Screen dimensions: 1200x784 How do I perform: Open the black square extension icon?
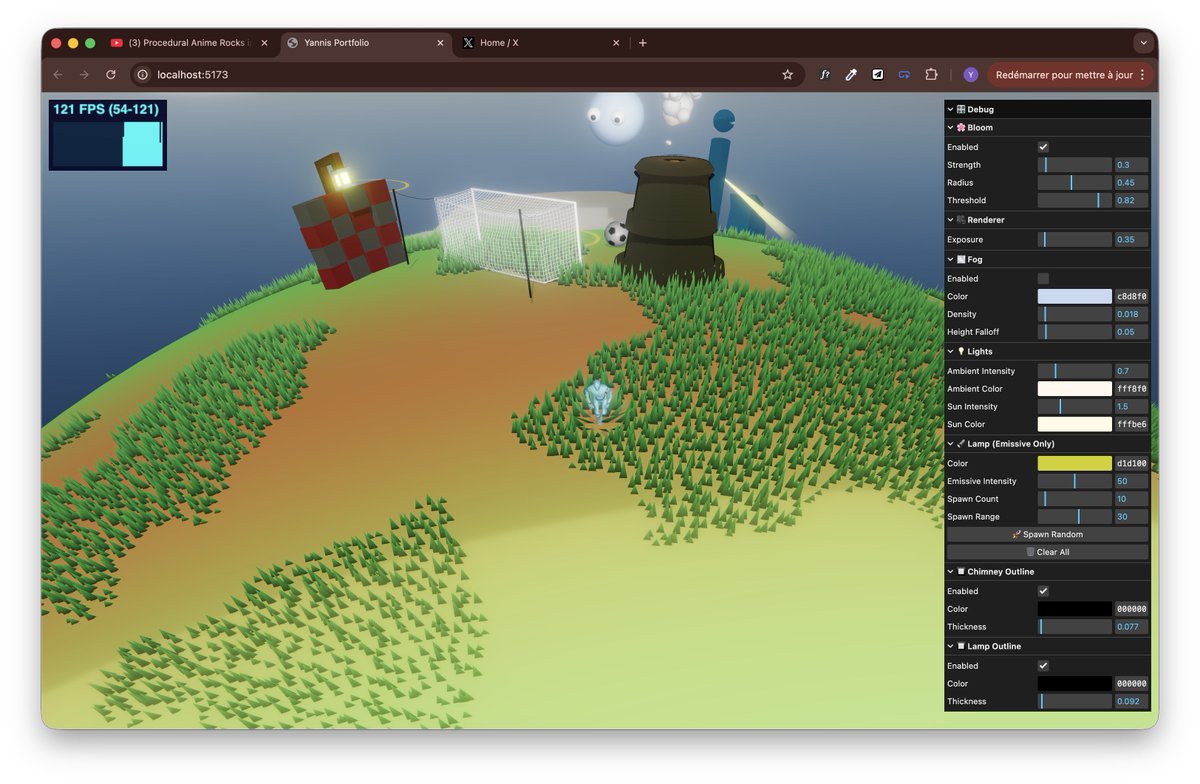(x=877, y=75)
